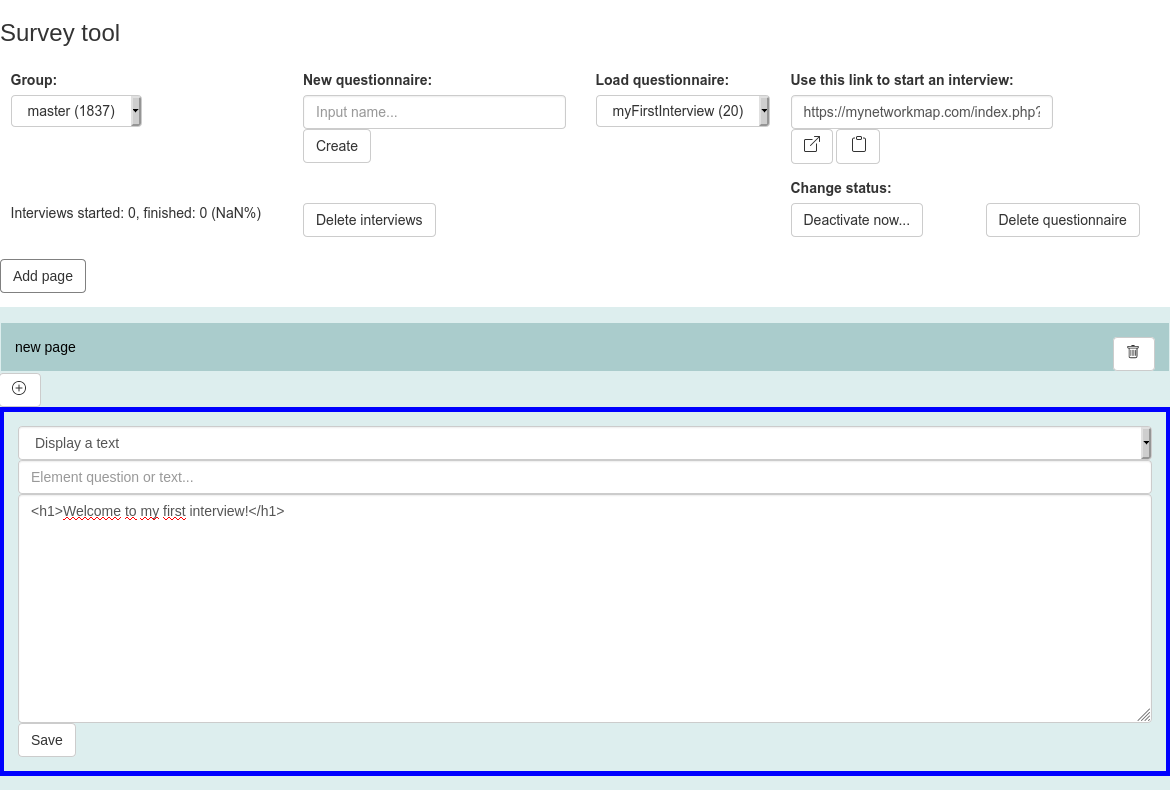Expand the 'Display a text' element type dropdown

[x=585, y=443]
